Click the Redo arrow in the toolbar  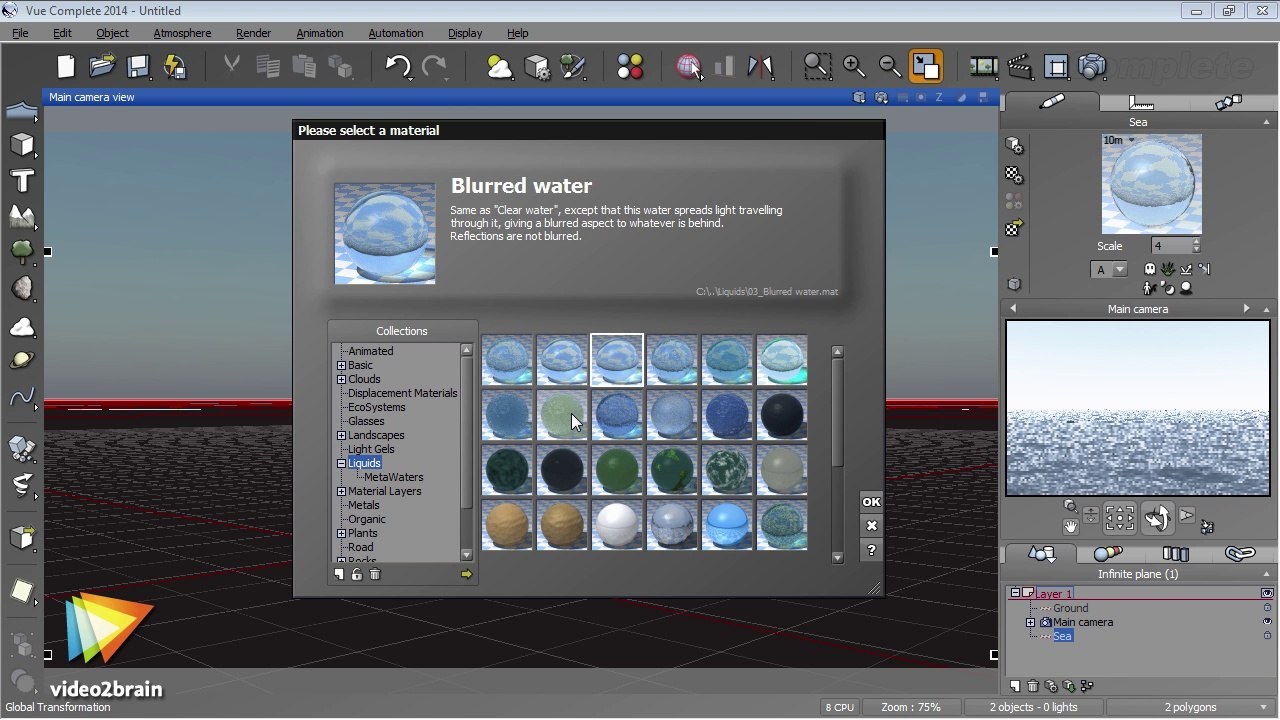(434, 67)
